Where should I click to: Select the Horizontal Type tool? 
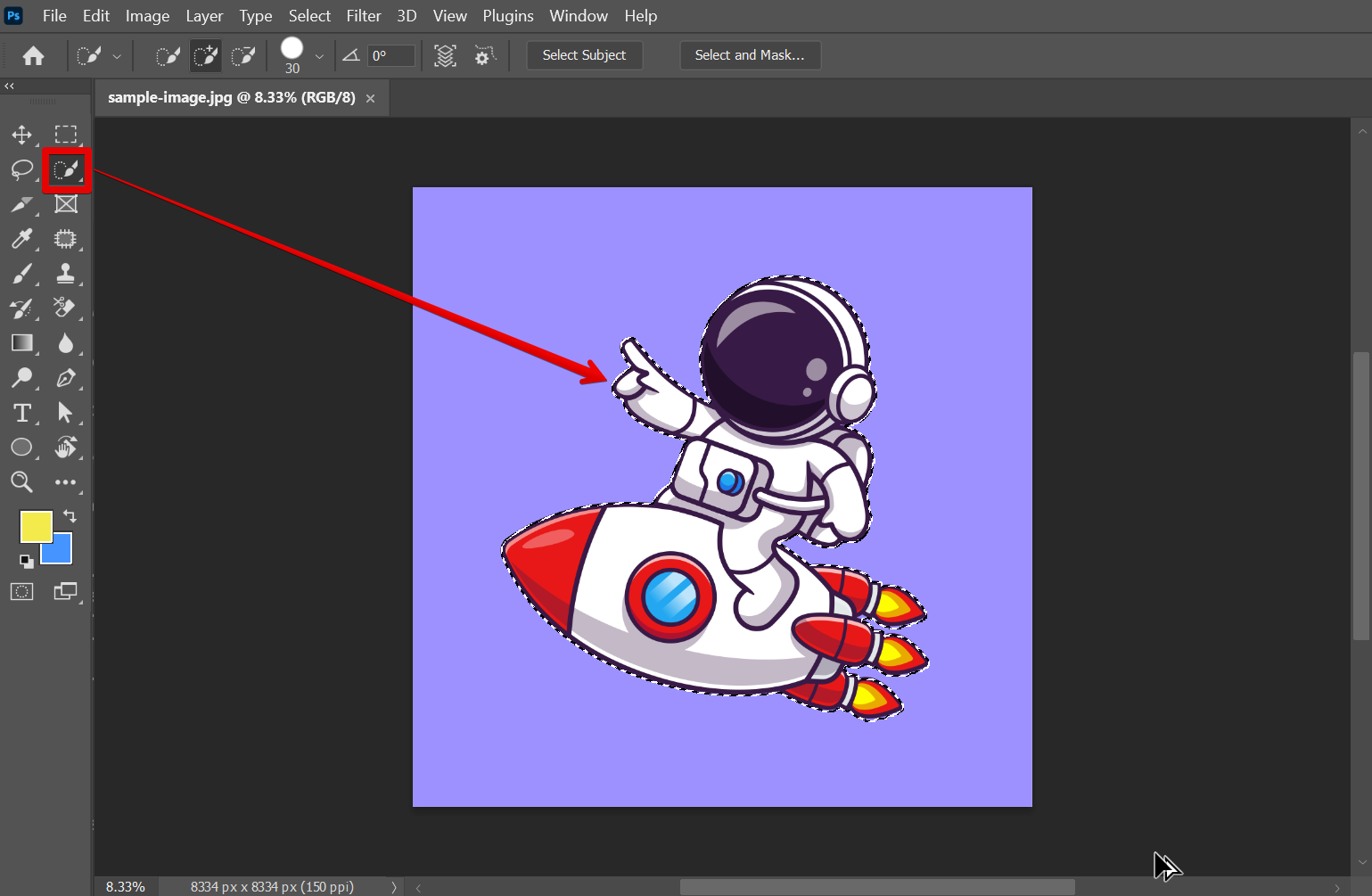(x=21, y=413)
